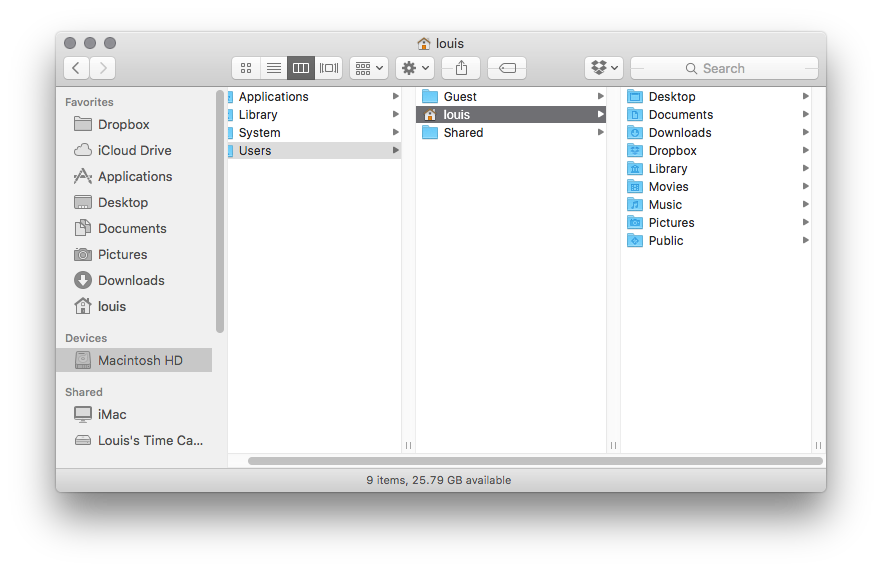The image size is (882, 572).
Task: Switch to icon view
Action: (246, 68)
